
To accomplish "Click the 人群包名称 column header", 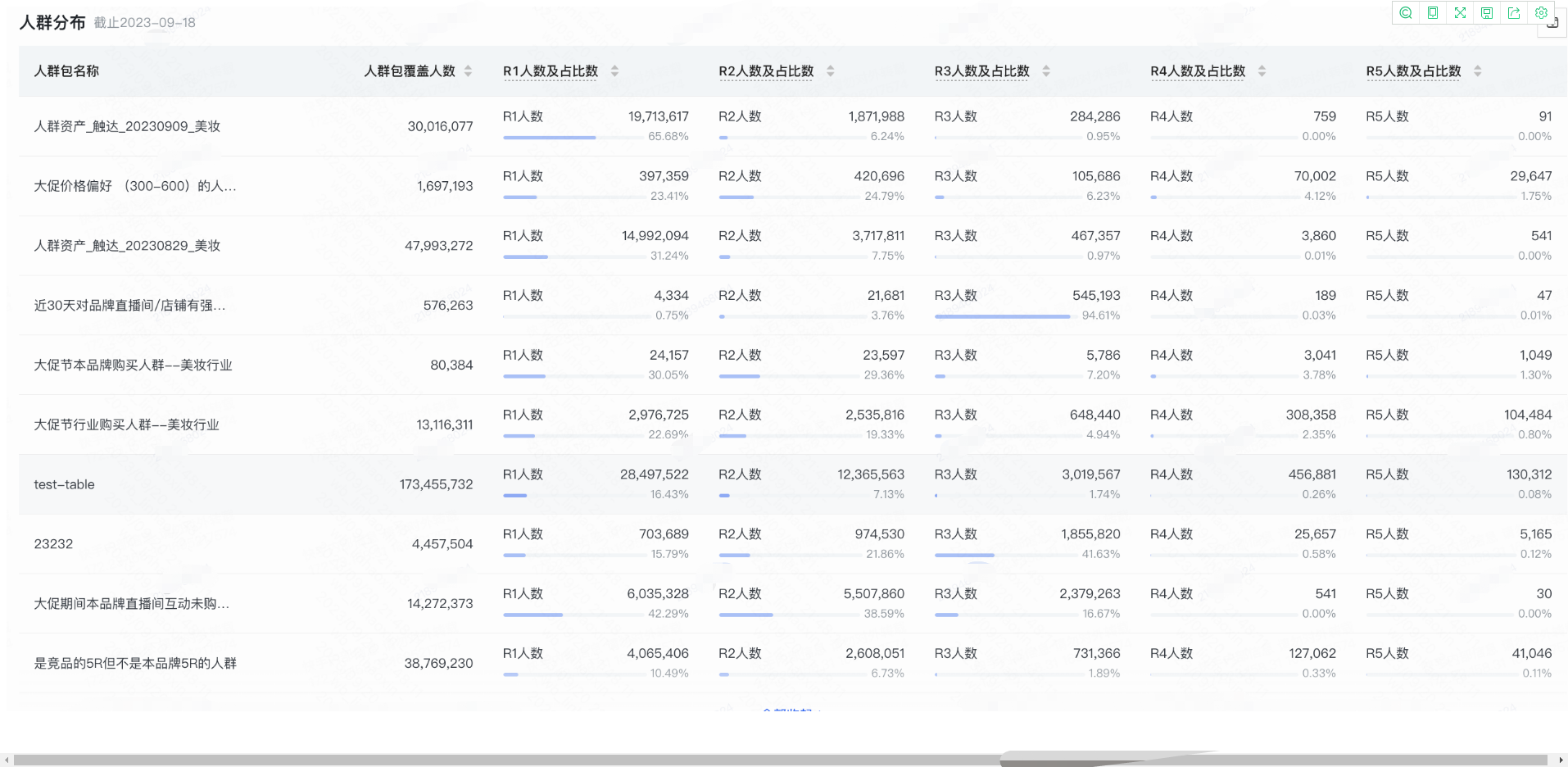I will [66, 71].
